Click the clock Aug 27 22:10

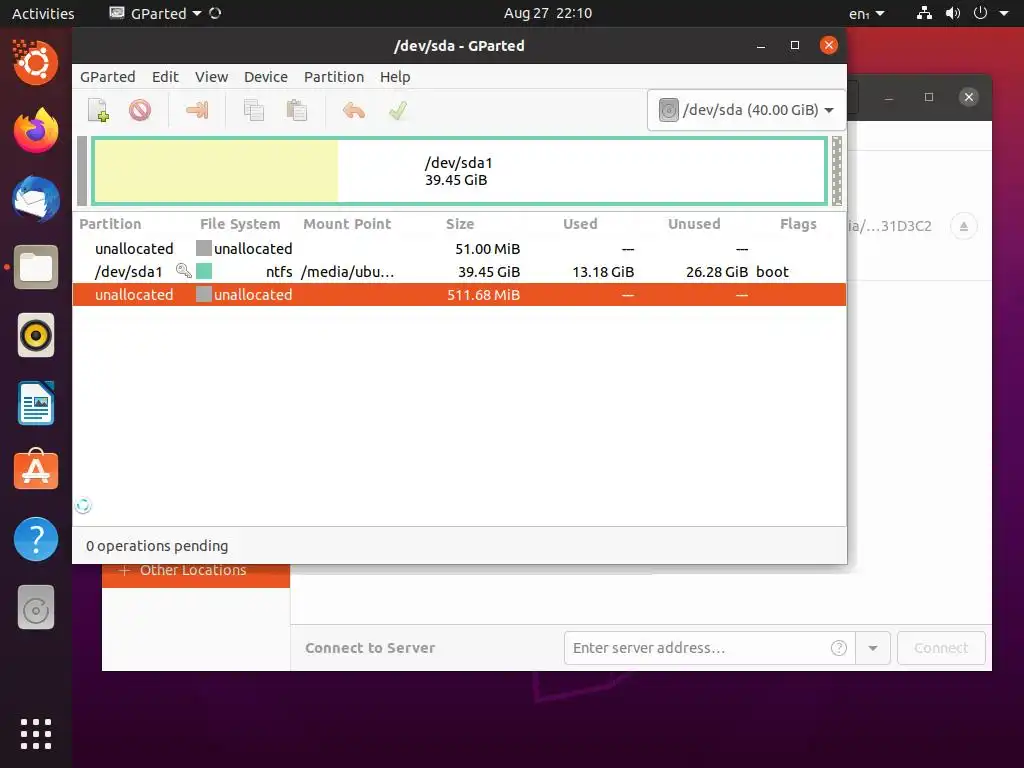(548, 13)
